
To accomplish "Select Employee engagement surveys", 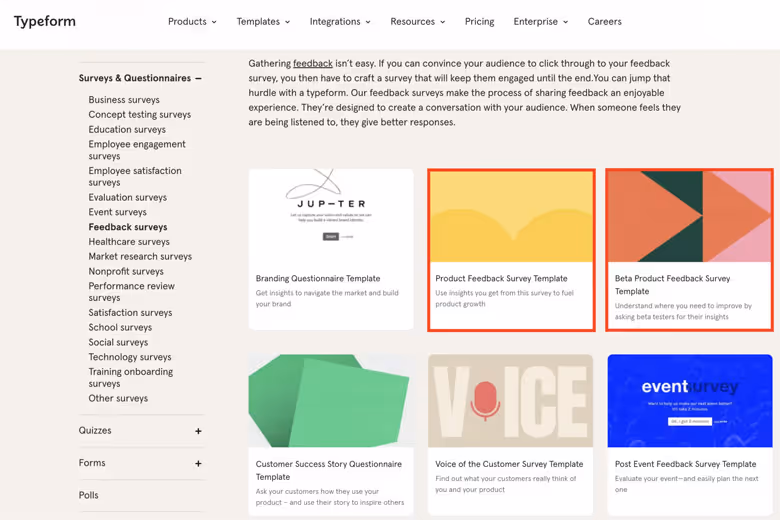I will 137,150.
